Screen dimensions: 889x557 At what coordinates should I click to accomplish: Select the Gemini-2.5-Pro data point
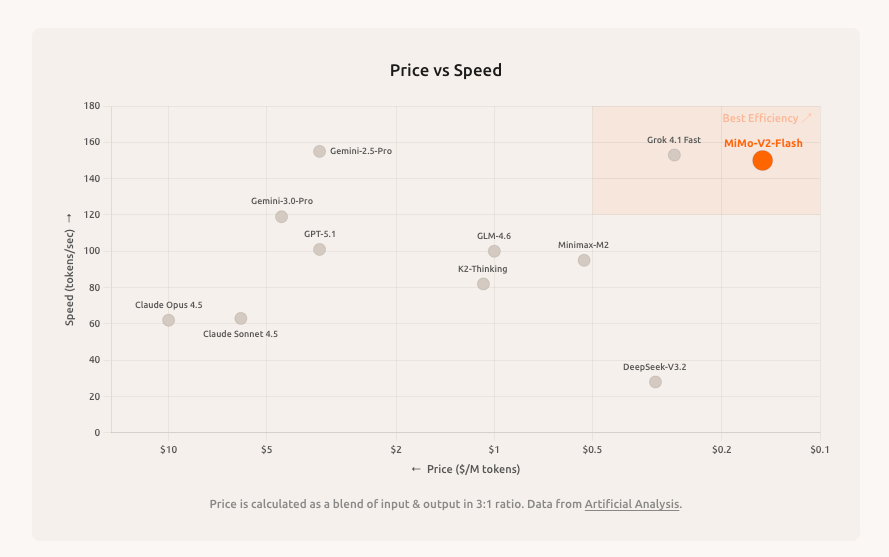(319, 151)
